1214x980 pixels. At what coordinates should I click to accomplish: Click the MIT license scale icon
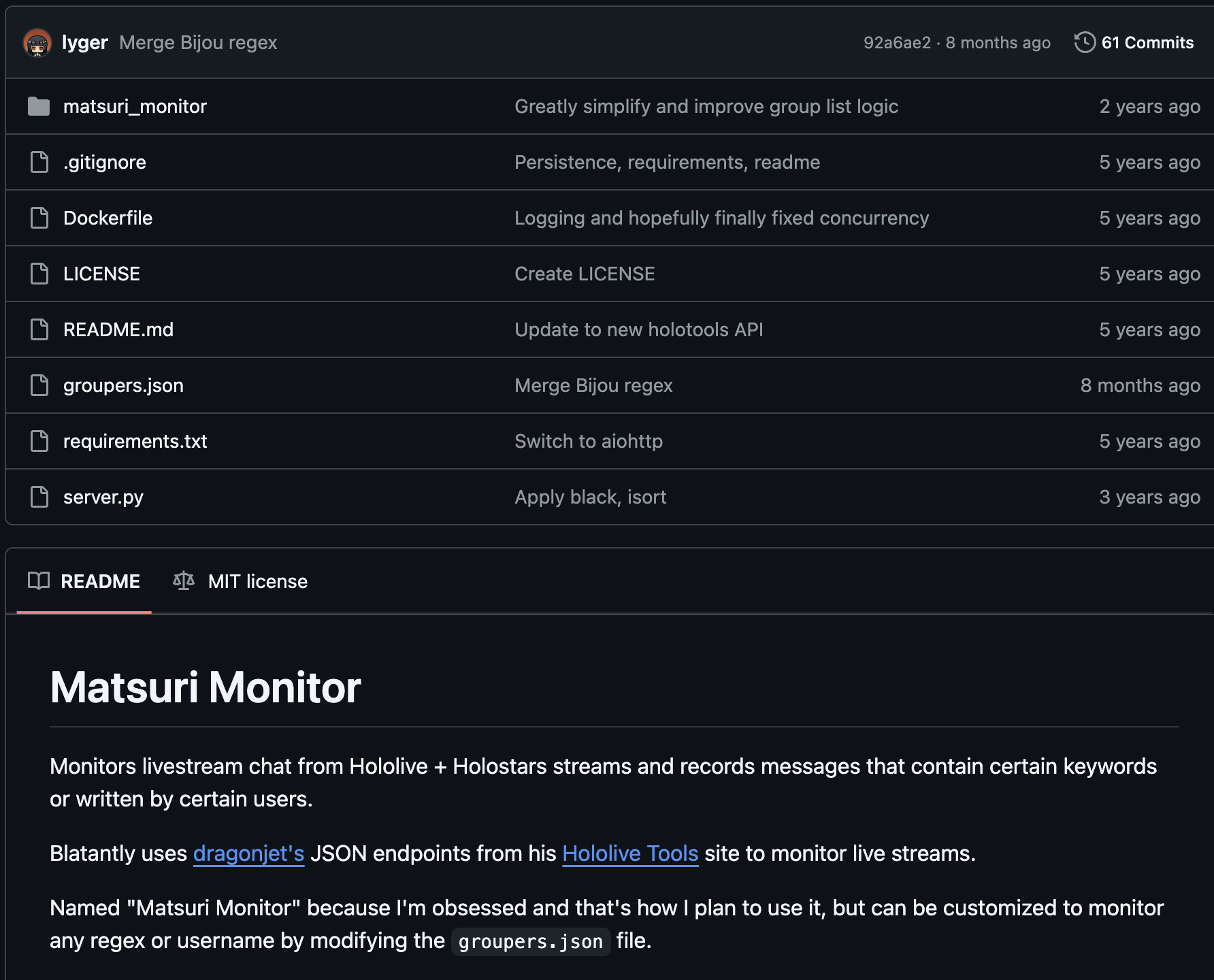point(184,581)
